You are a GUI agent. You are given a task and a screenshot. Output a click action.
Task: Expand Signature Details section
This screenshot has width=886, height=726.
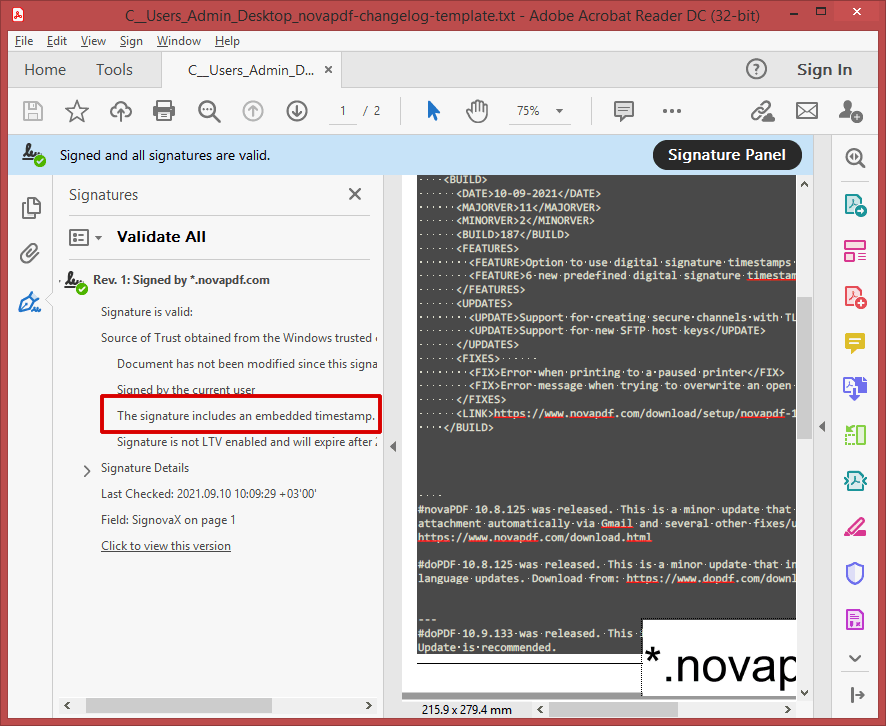coord(86,471)
